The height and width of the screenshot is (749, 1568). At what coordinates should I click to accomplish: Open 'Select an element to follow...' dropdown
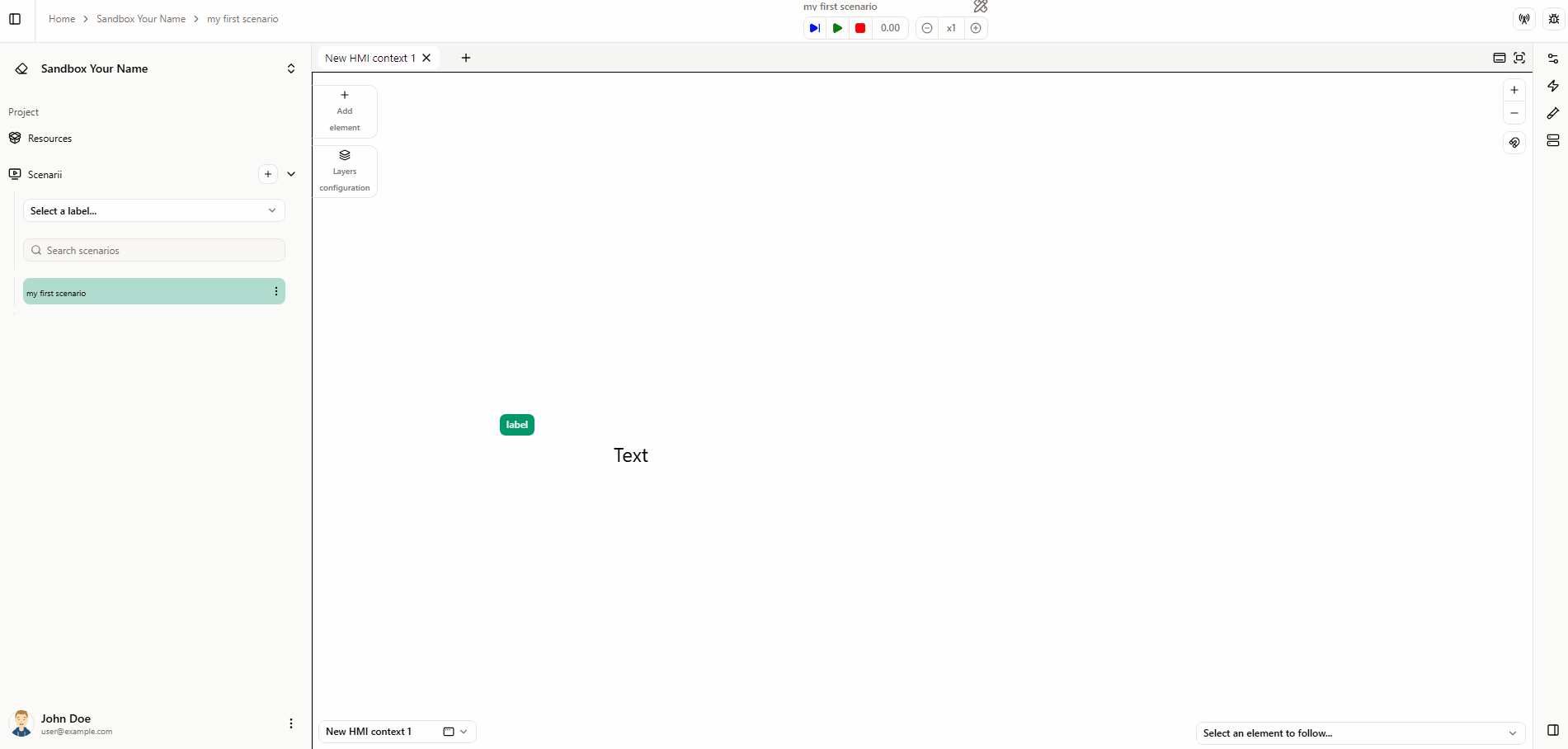coord(1359,733)
